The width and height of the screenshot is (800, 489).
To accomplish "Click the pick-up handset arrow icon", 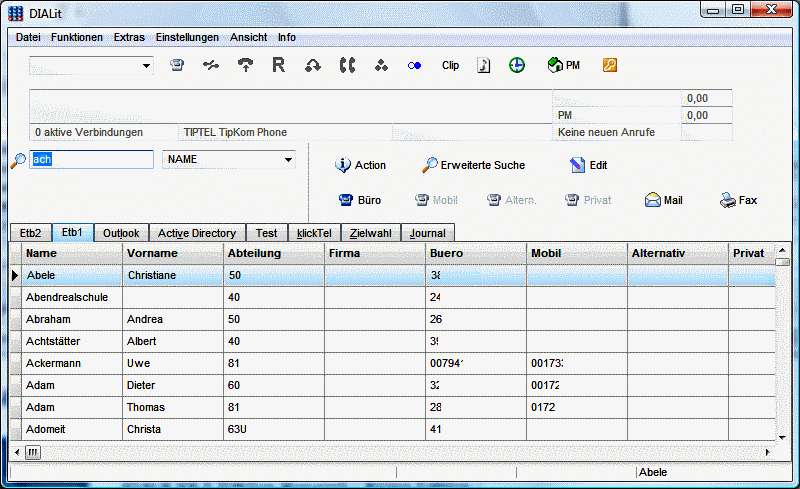I will point(245,65).
